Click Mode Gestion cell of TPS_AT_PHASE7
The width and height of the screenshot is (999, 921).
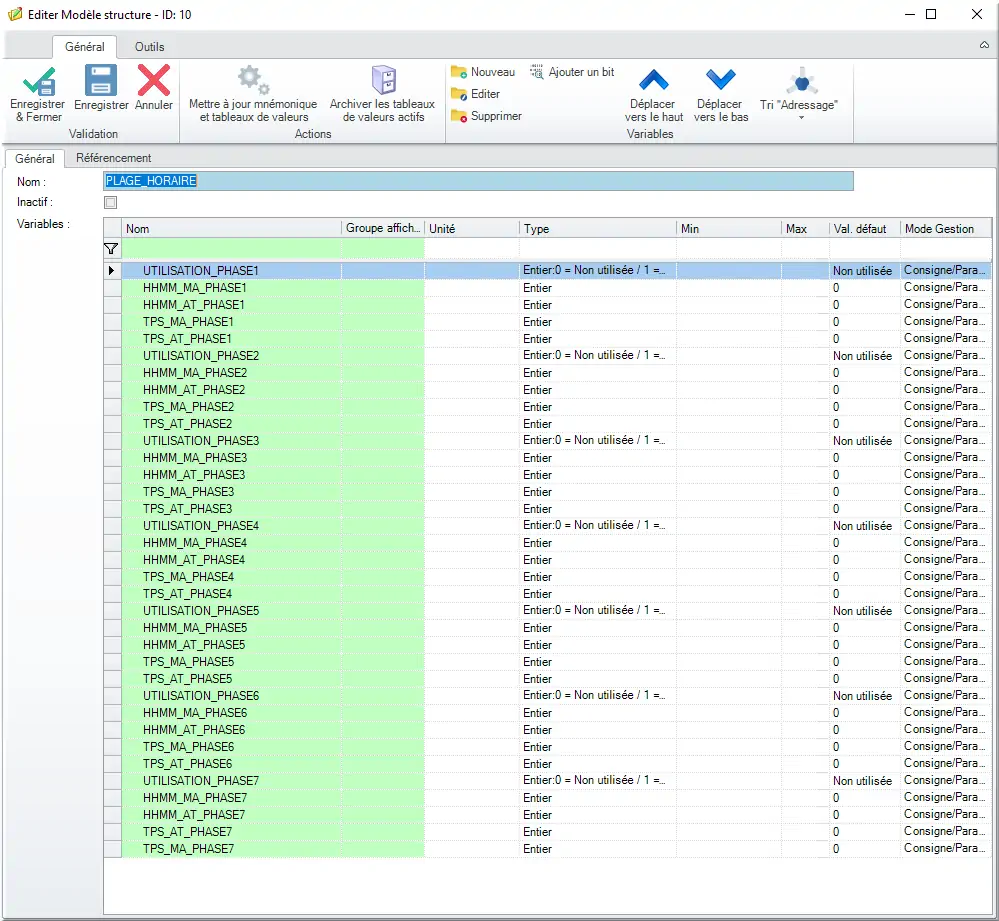(x=946, y=832)
